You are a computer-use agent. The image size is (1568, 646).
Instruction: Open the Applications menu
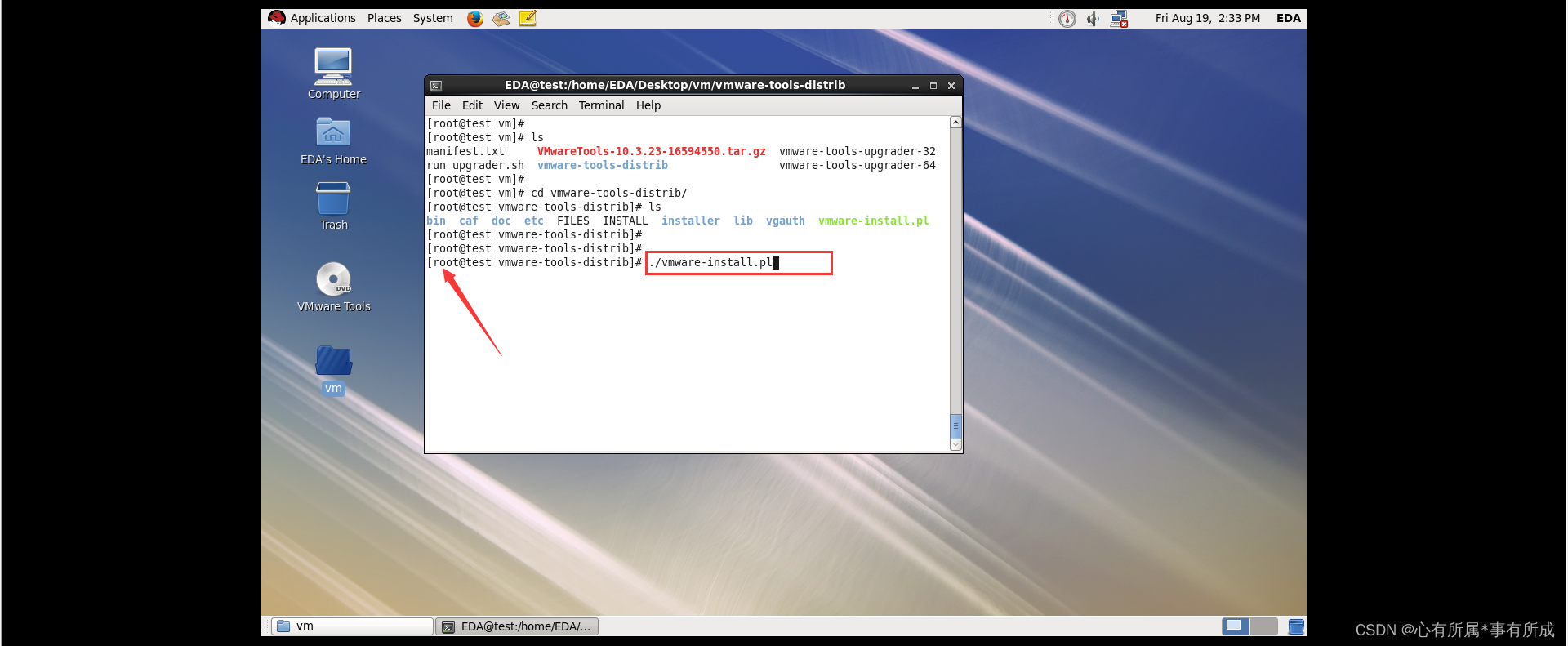323,18
